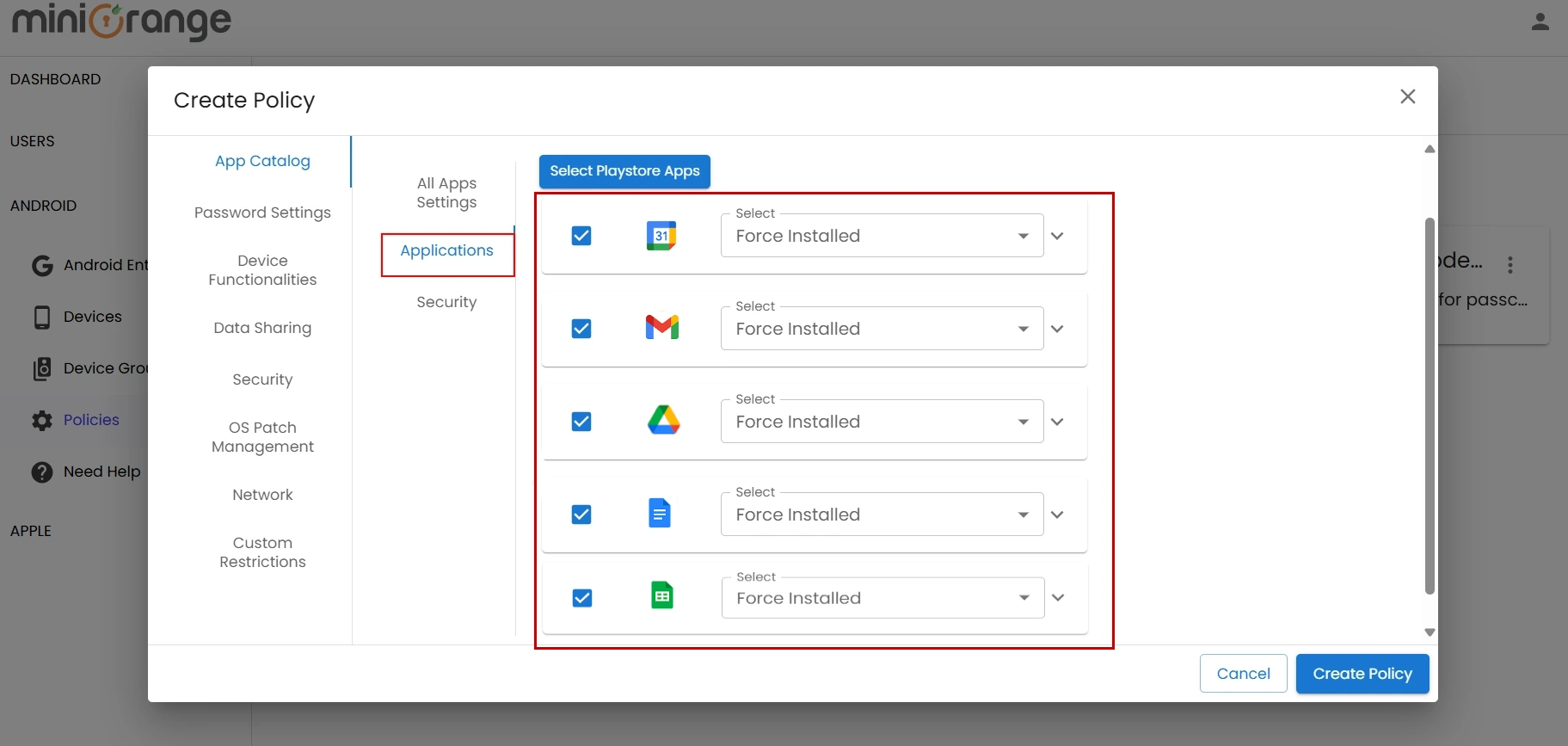Click the dialog vertical scrollbar thumb
Image resolution: width=1568 pixels, height=746 pixels.
click(1430, 405)
